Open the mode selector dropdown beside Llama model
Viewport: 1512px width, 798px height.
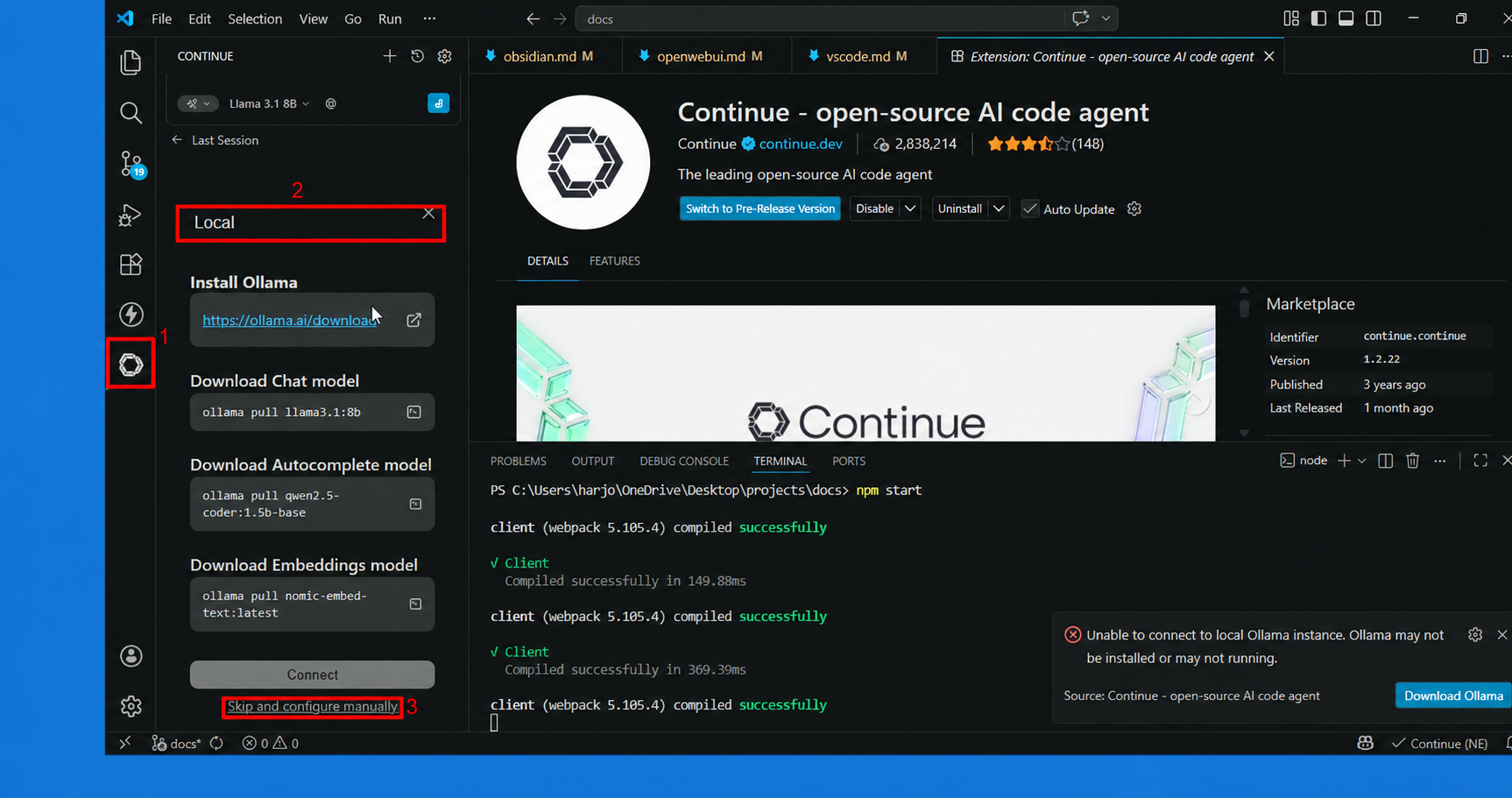pyautogui.click(x=198, y=103)
